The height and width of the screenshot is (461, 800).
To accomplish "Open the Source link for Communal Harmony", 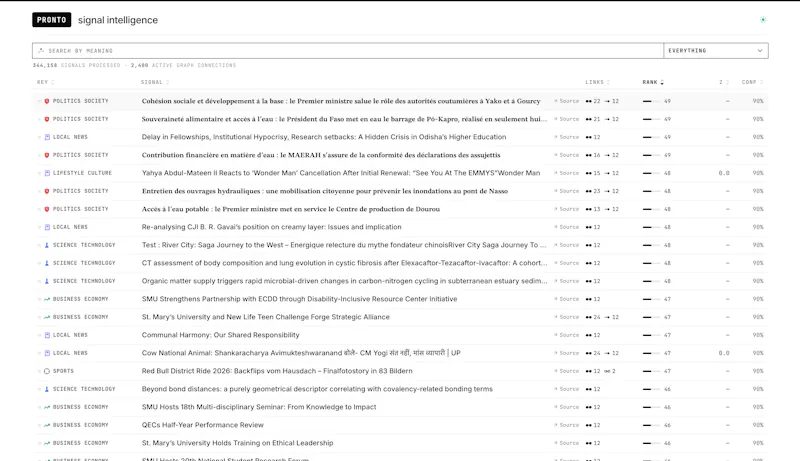I will [x=567, y=335].
